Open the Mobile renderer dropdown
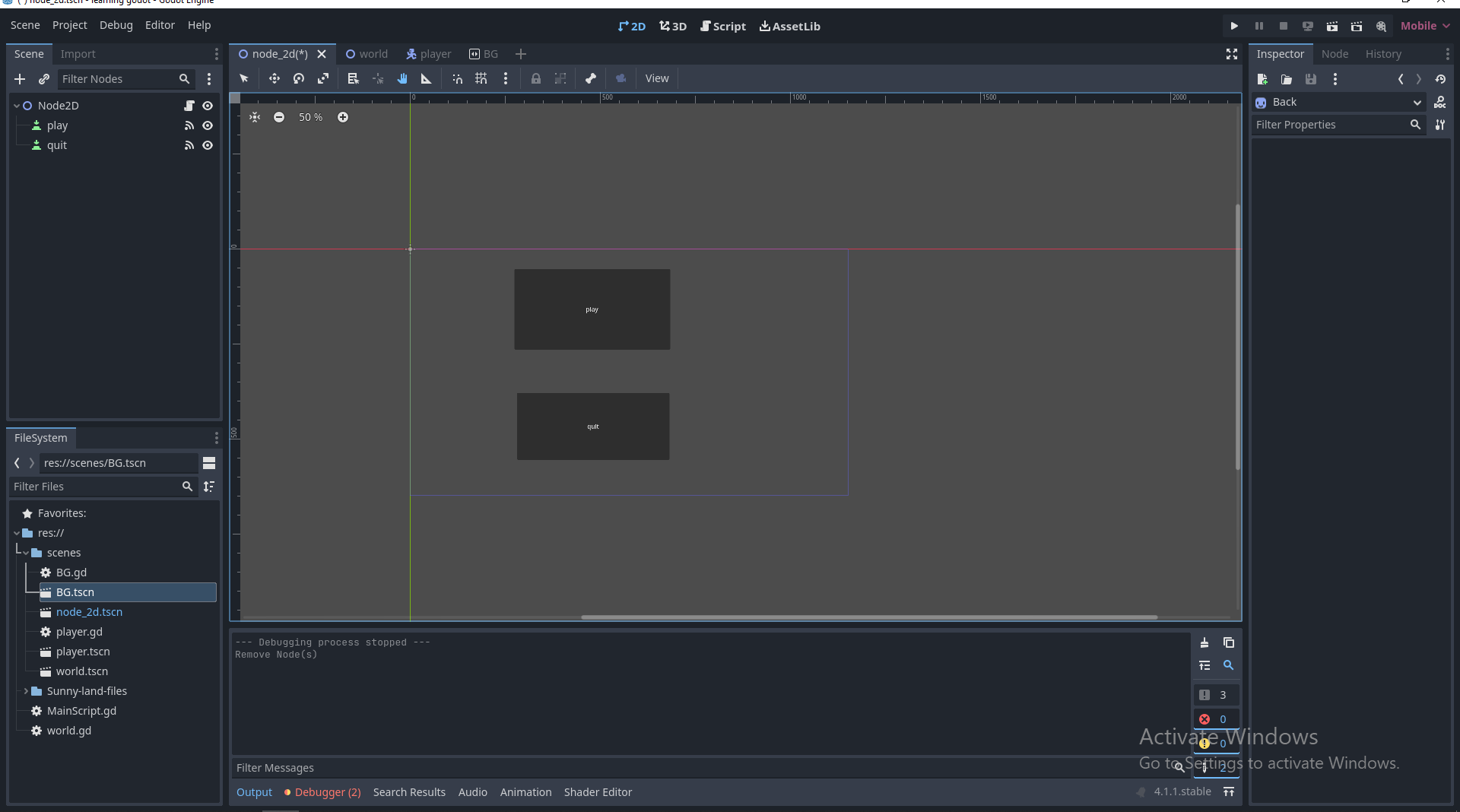 pyautogui.click(x=1424, y=25)
